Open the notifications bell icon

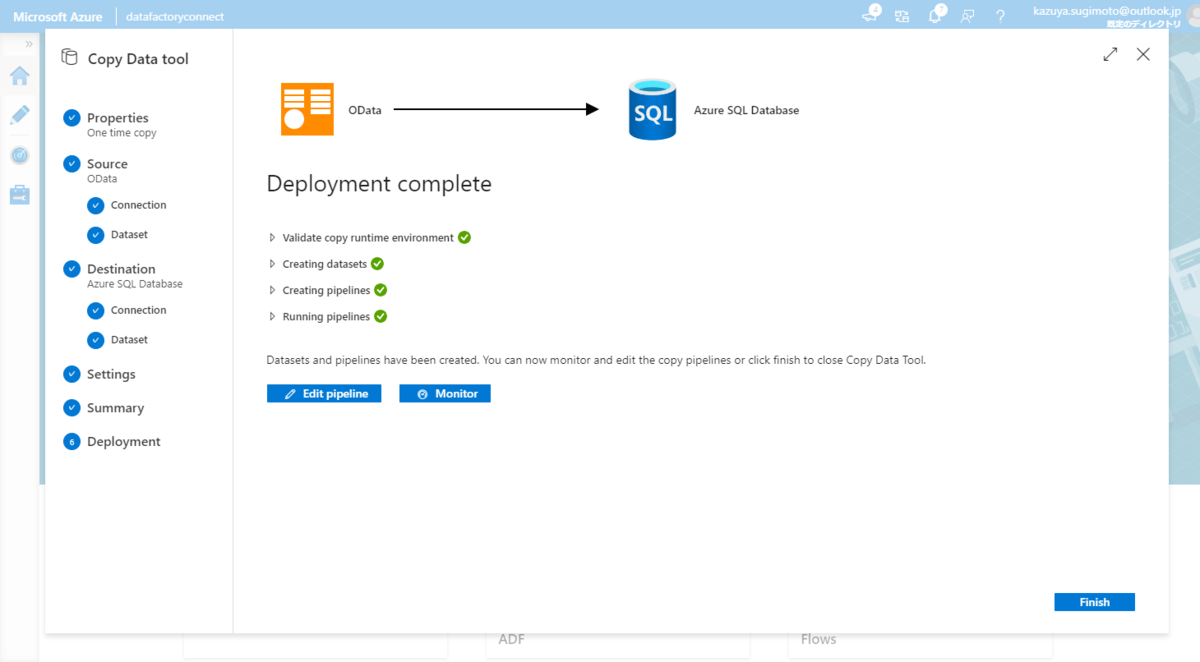pyautogui.click(x=936, y=15)
